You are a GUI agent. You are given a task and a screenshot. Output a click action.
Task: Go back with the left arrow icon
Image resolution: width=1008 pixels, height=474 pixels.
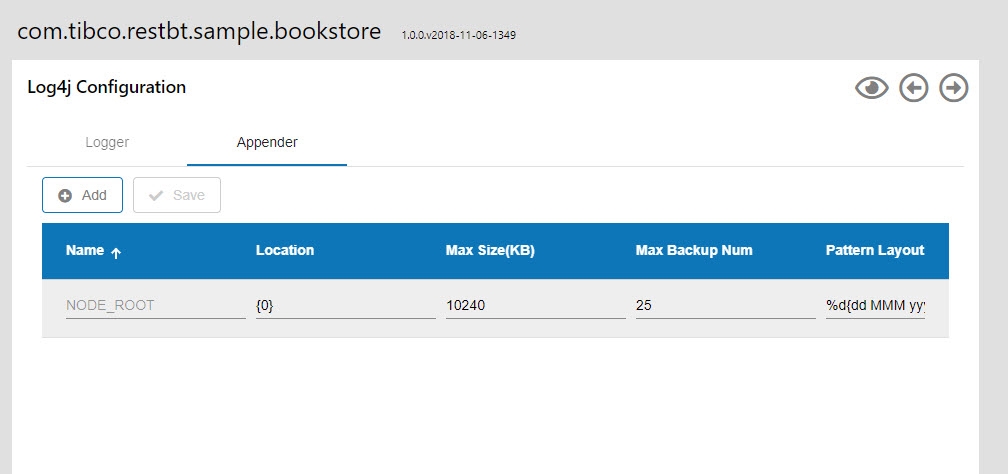click(x=914, y=88)
